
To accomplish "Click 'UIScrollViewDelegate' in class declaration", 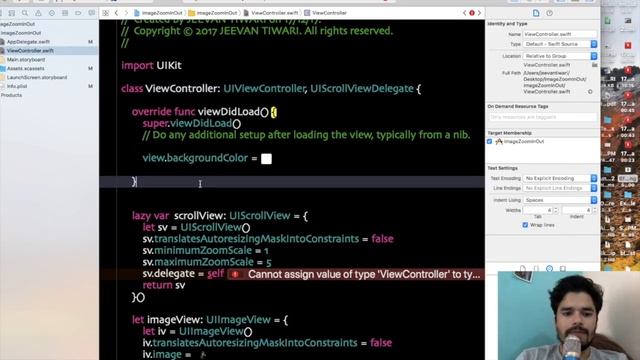I will coord(362,89).
